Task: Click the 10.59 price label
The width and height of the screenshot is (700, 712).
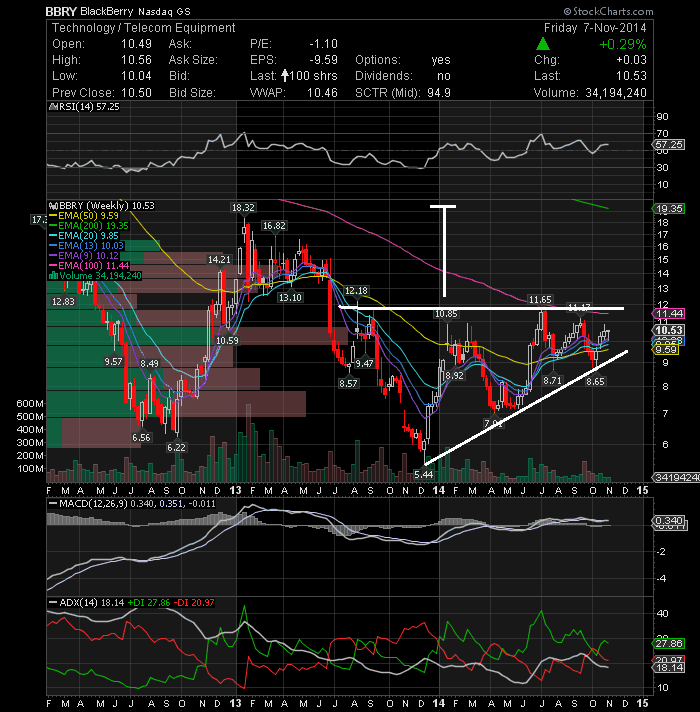Action: pyautogui.click(x=227, y=340)
